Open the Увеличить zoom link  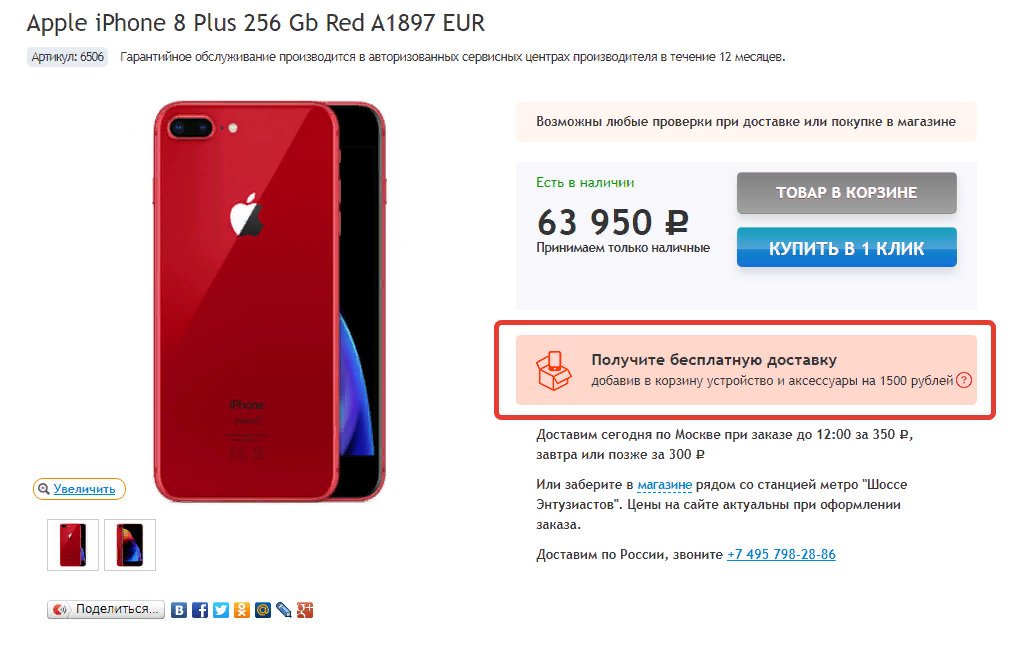coord(79,489)
